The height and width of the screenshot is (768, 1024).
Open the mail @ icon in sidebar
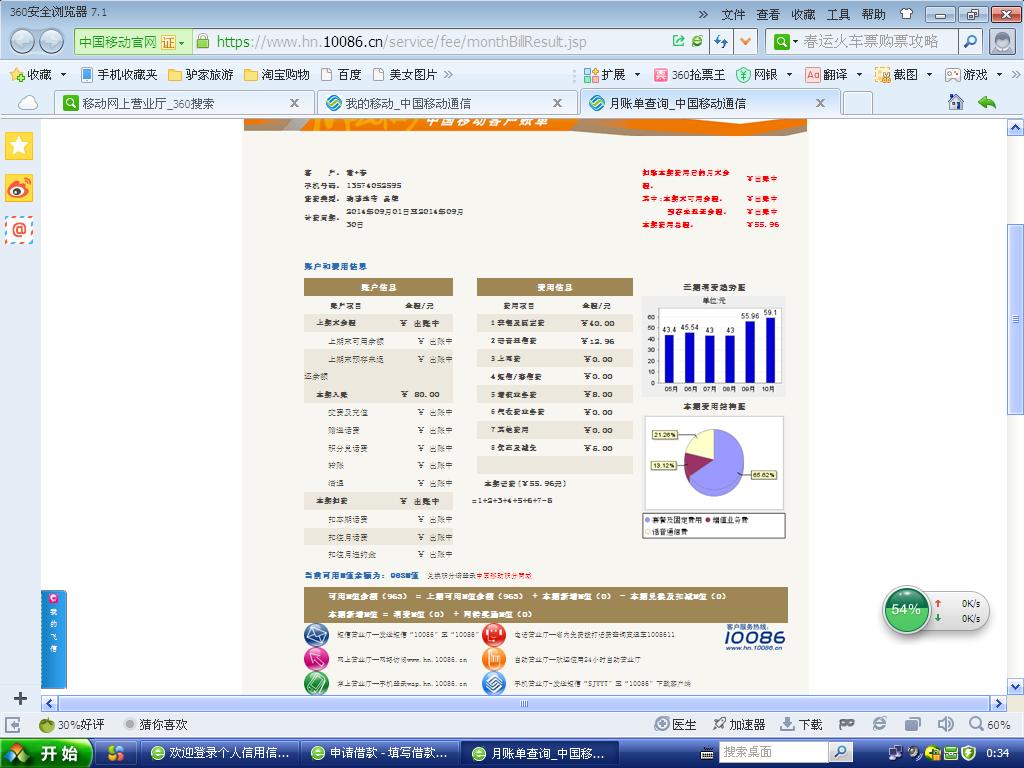19,230
